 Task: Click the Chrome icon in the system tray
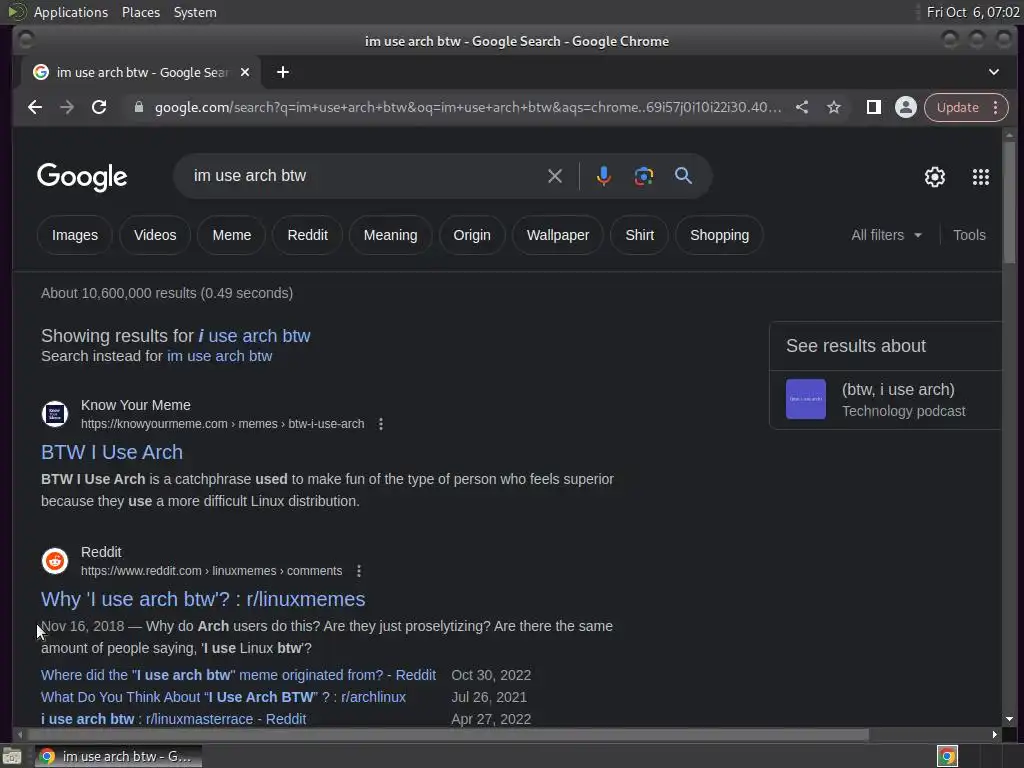tap(947, 756)
